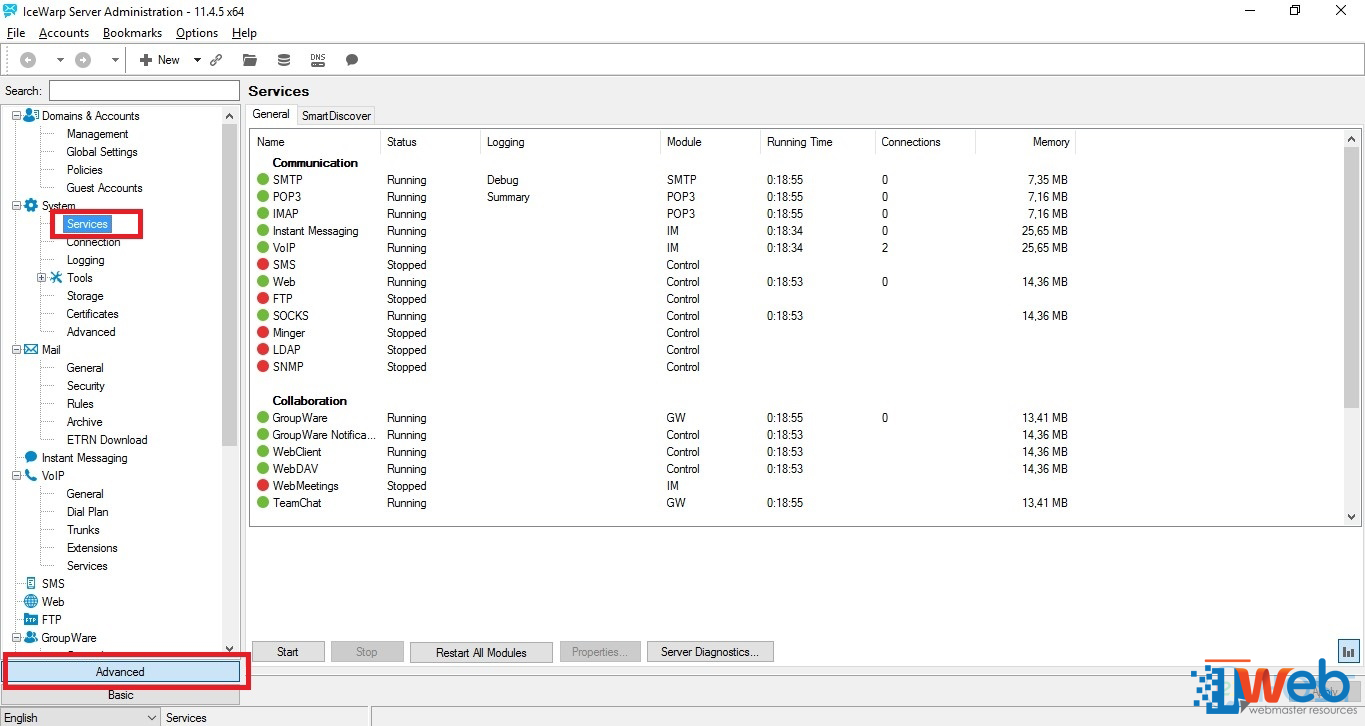This screenshot has height=726, width=1365.
Task: Click the tree panel scroll down arrow
Action: (x=230, y=649)
